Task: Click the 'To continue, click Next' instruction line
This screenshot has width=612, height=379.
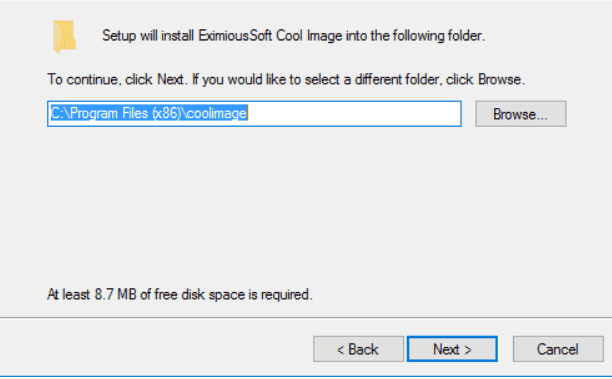Action: coord(286,79)
